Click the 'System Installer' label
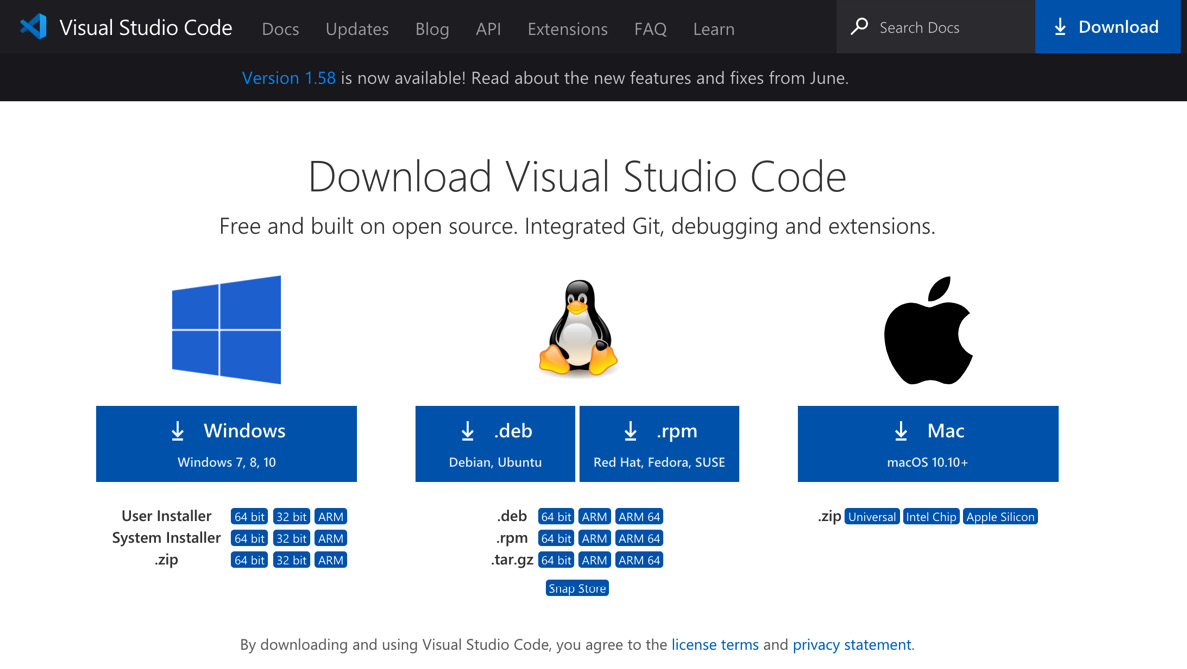This screenshot has width=1187, height=669. [166, 538]
